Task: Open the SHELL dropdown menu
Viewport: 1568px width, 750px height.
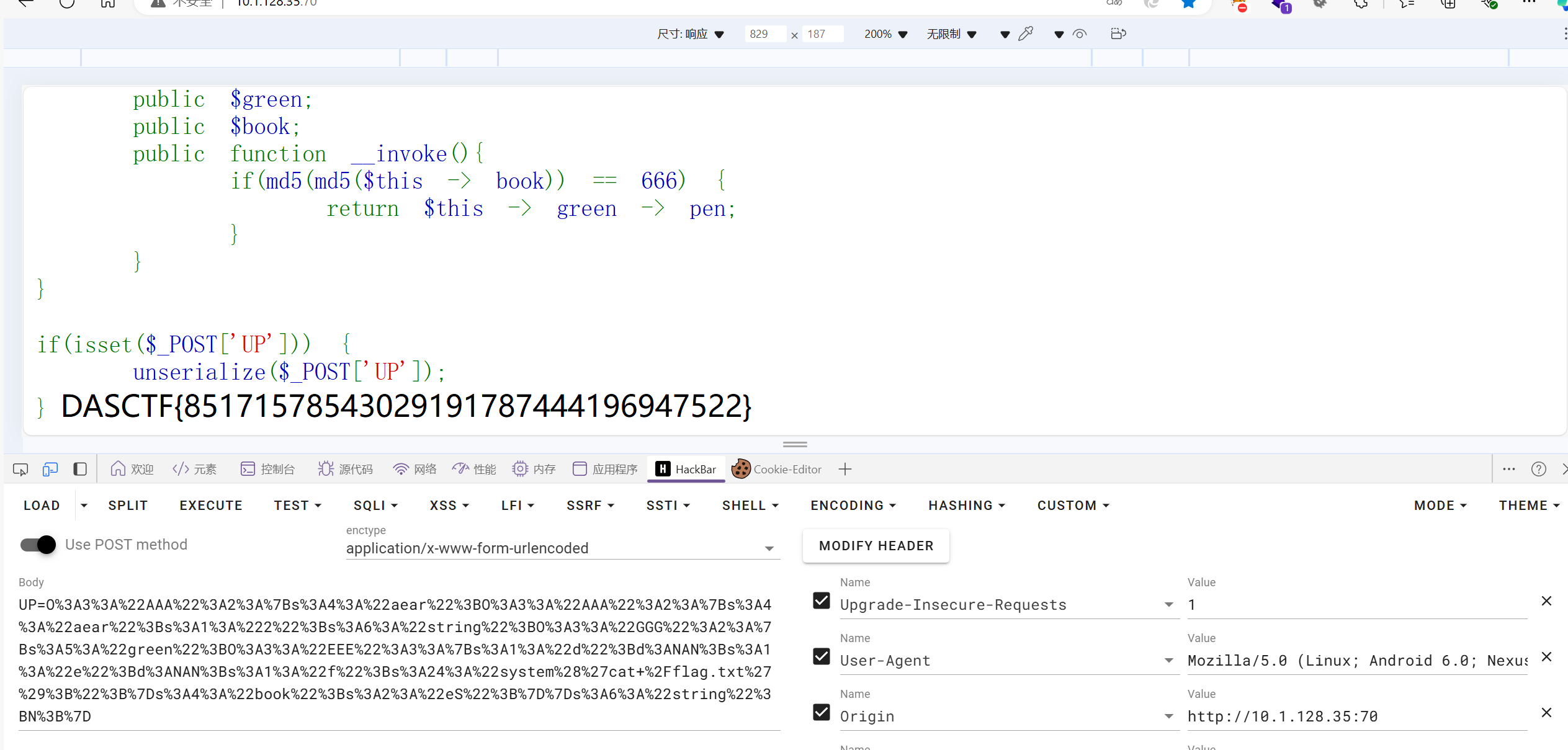Action: tap(751, 506)
